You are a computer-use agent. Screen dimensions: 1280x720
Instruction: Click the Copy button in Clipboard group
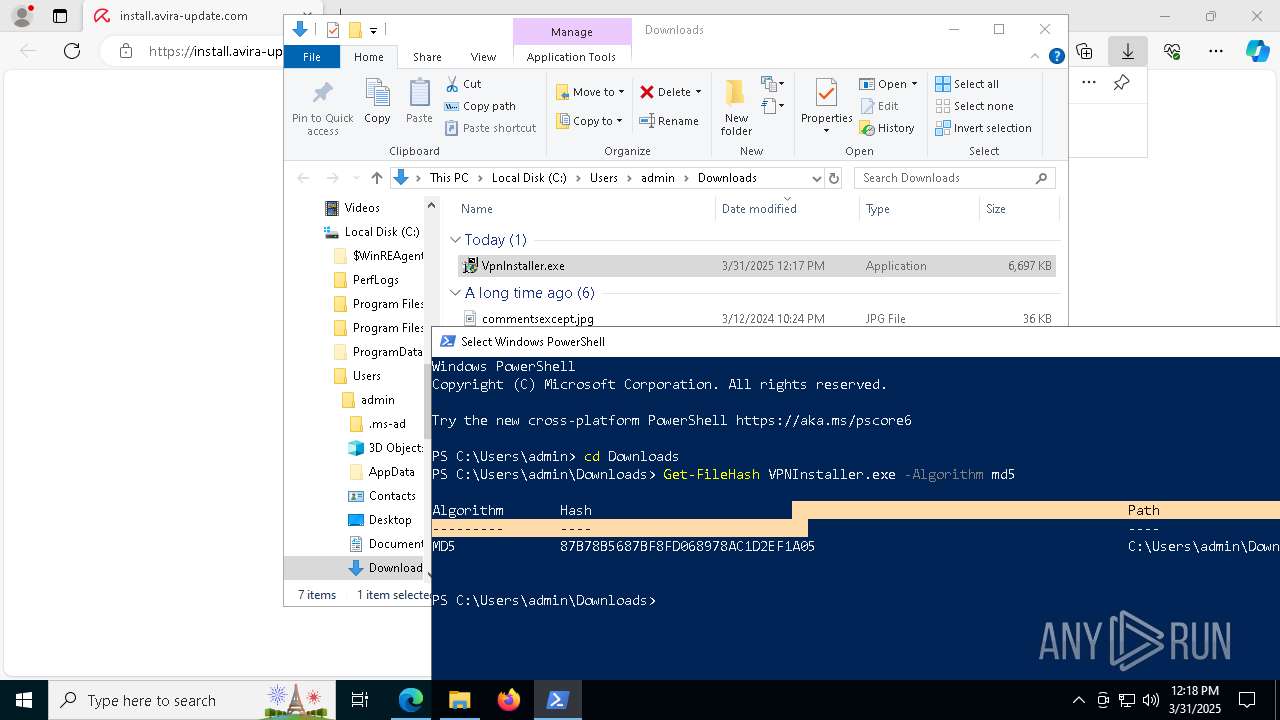click(x=377, y=102)
